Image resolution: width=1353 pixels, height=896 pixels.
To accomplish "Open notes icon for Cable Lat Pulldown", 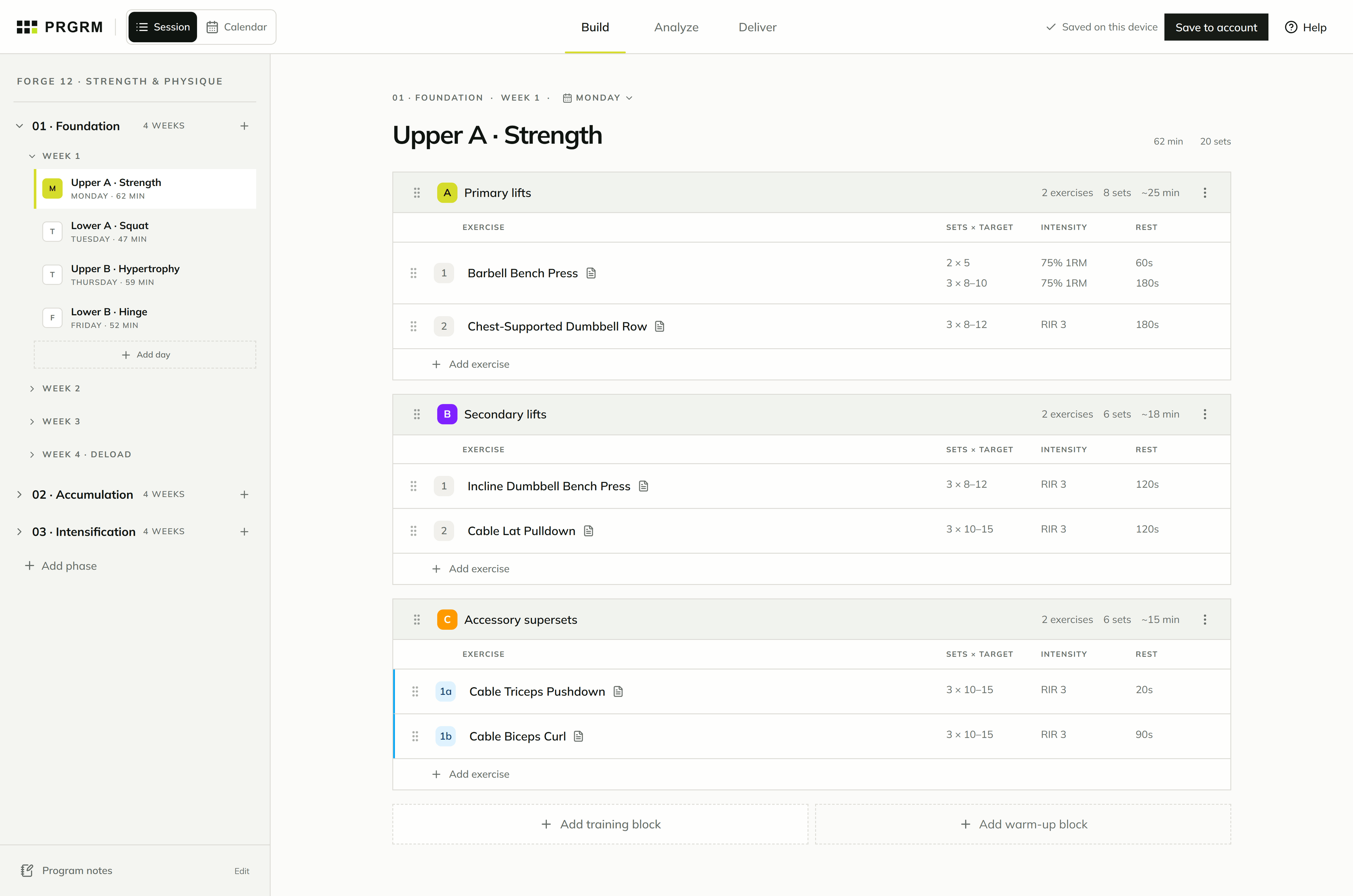I will 589,531.
